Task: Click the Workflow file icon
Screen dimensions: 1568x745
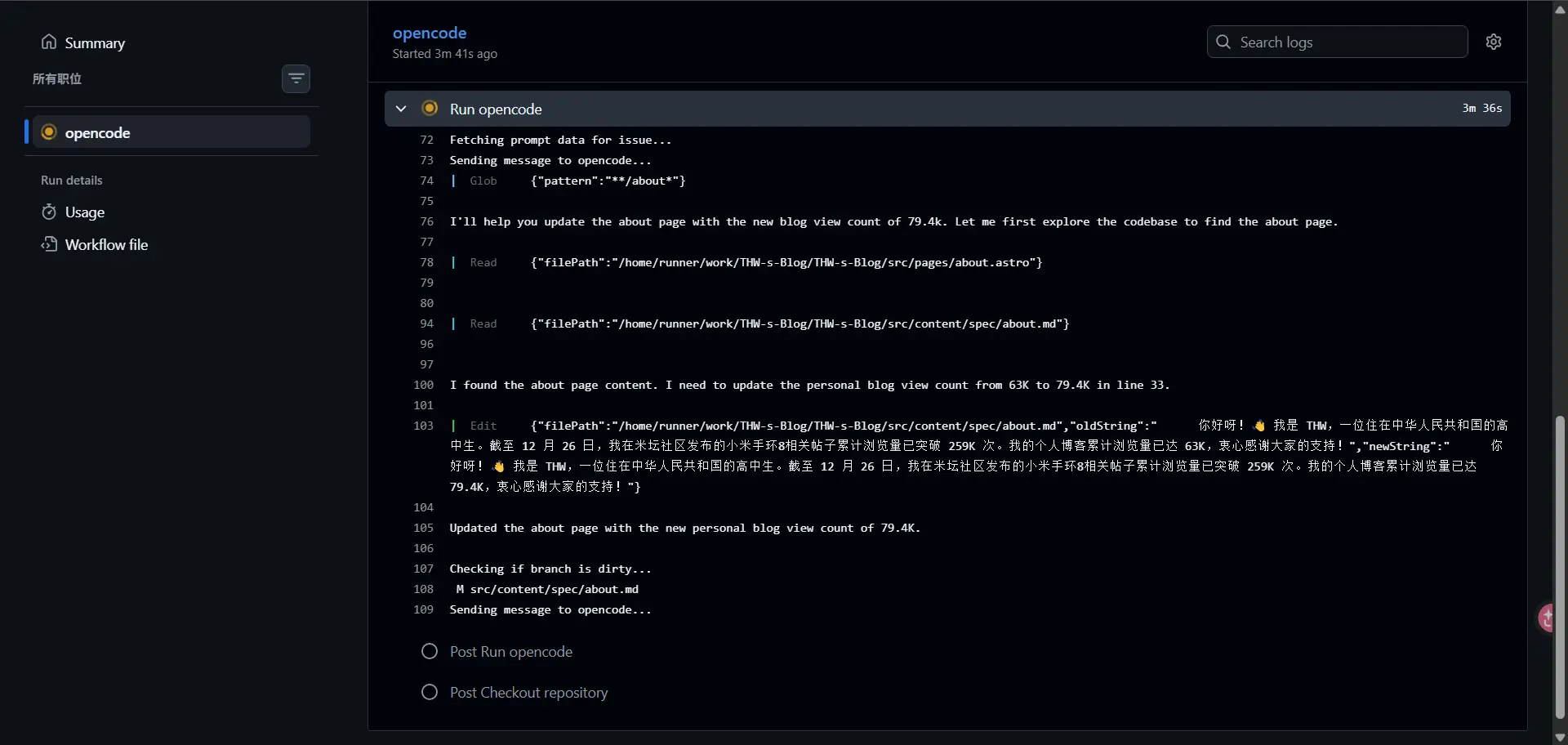Action: coord(49,244)
